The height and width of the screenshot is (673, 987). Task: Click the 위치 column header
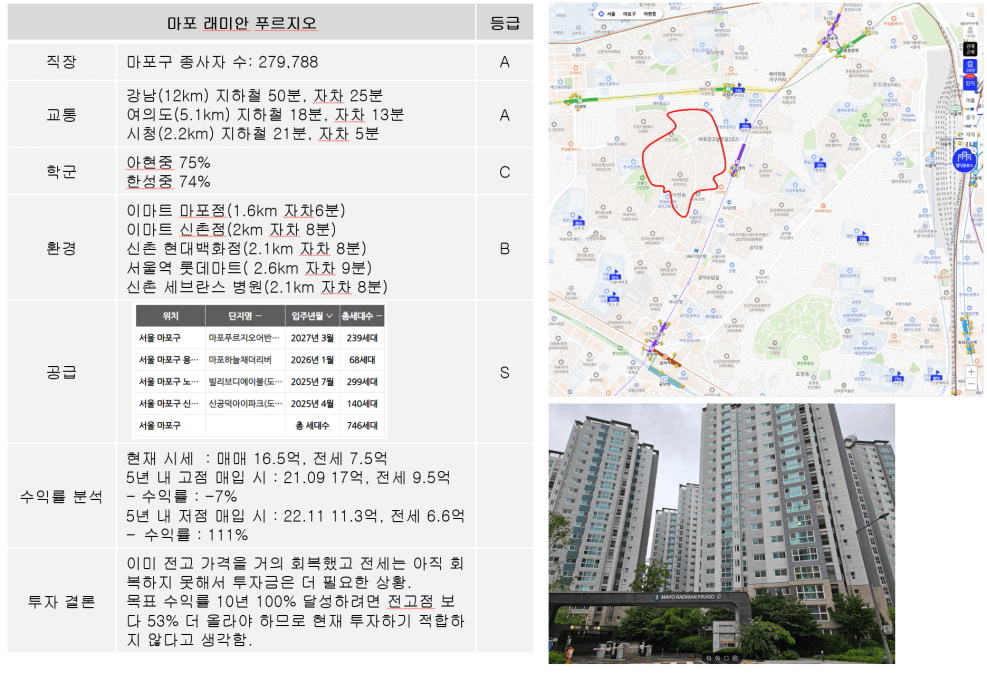pos(171,316)
